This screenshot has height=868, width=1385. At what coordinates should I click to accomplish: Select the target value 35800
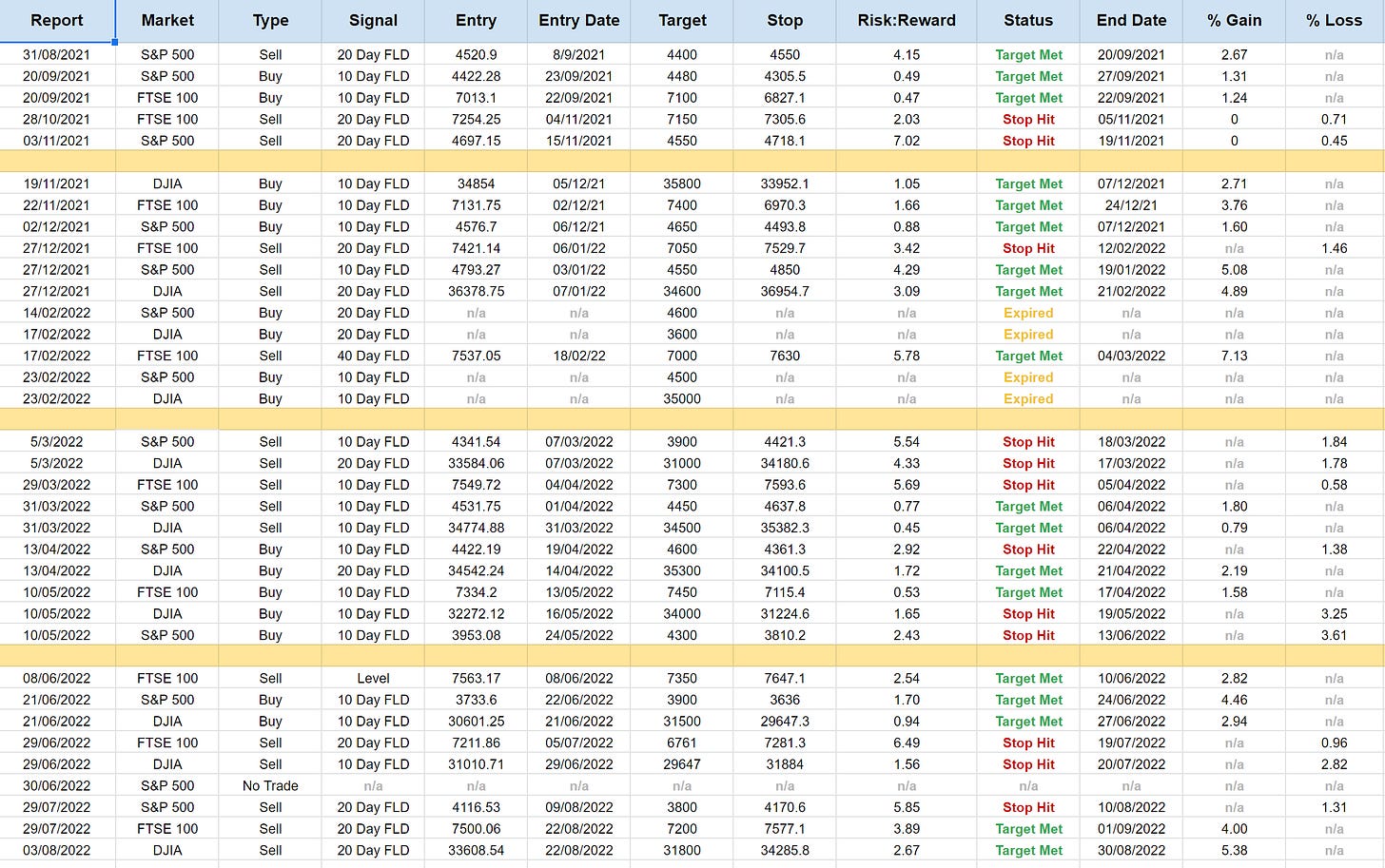tap(682, 184)
